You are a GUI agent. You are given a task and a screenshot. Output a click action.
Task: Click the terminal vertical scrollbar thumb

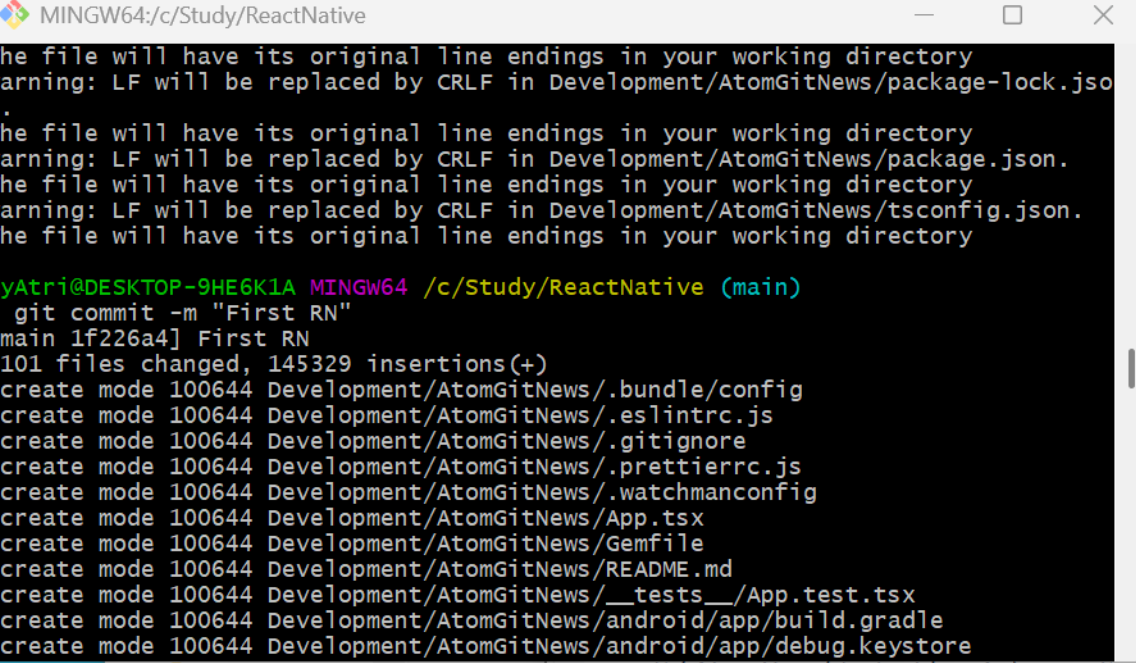tap(1131, 369)
